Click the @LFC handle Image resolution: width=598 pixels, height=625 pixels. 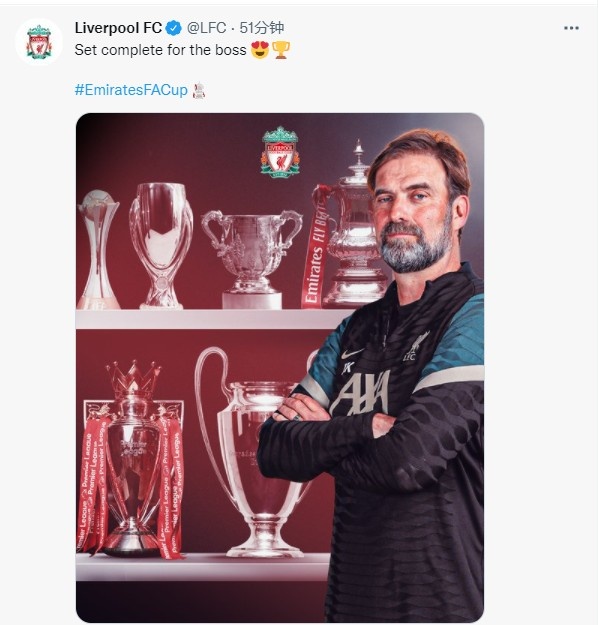206,28
